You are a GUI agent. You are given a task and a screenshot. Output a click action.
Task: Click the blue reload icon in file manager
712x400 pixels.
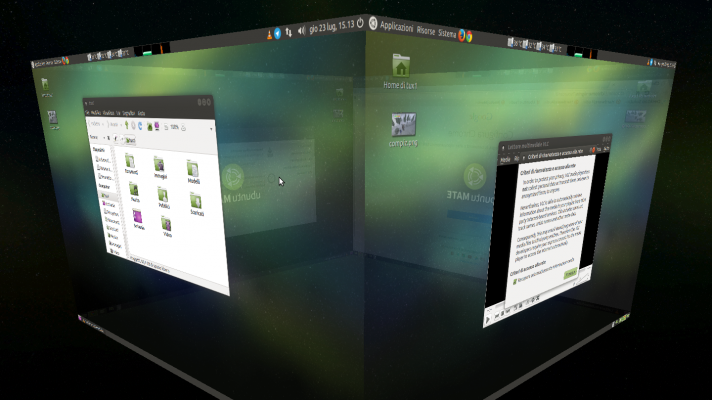140,125
